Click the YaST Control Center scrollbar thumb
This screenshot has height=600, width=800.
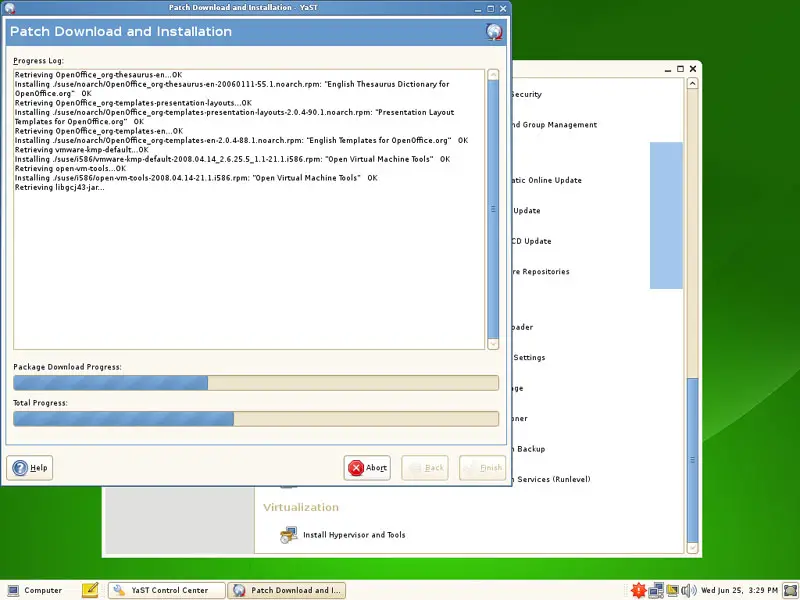coord(692,460)
